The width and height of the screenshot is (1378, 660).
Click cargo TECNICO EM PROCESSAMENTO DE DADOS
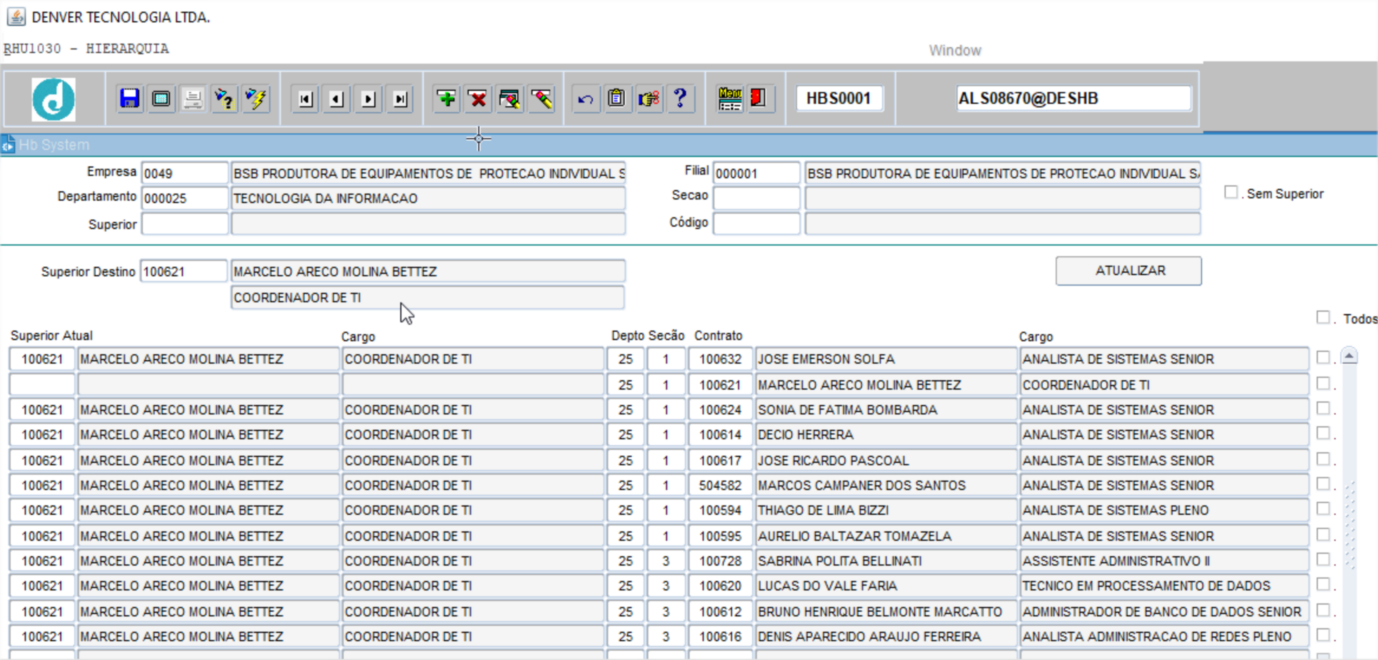pyautogui.click(x=1164, y=586)
